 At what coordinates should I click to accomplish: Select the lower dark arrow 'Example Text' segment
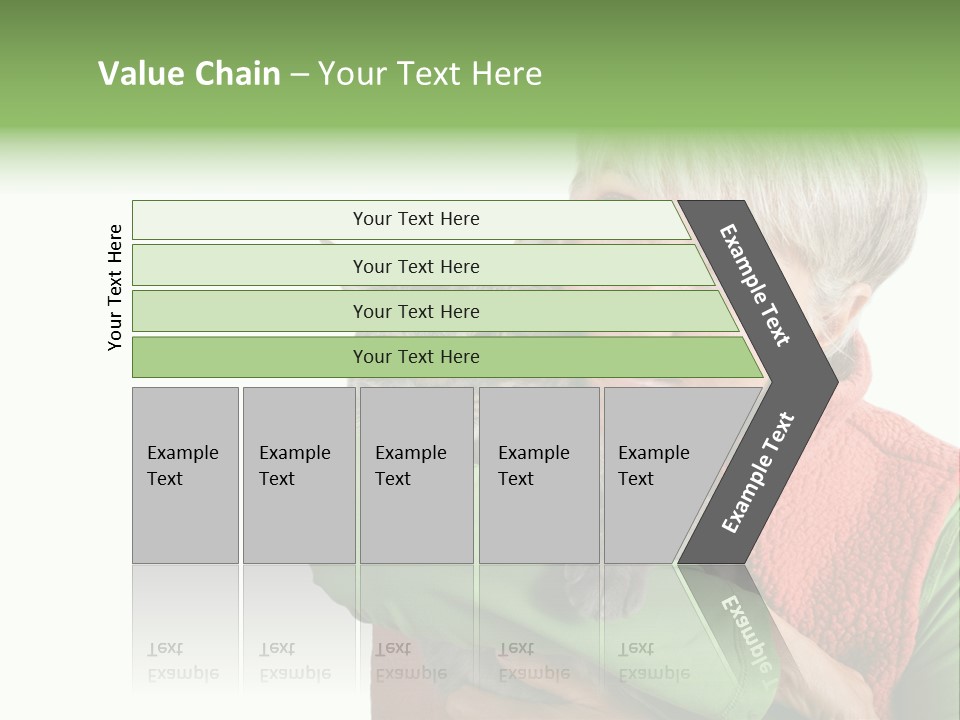(757, 474)
